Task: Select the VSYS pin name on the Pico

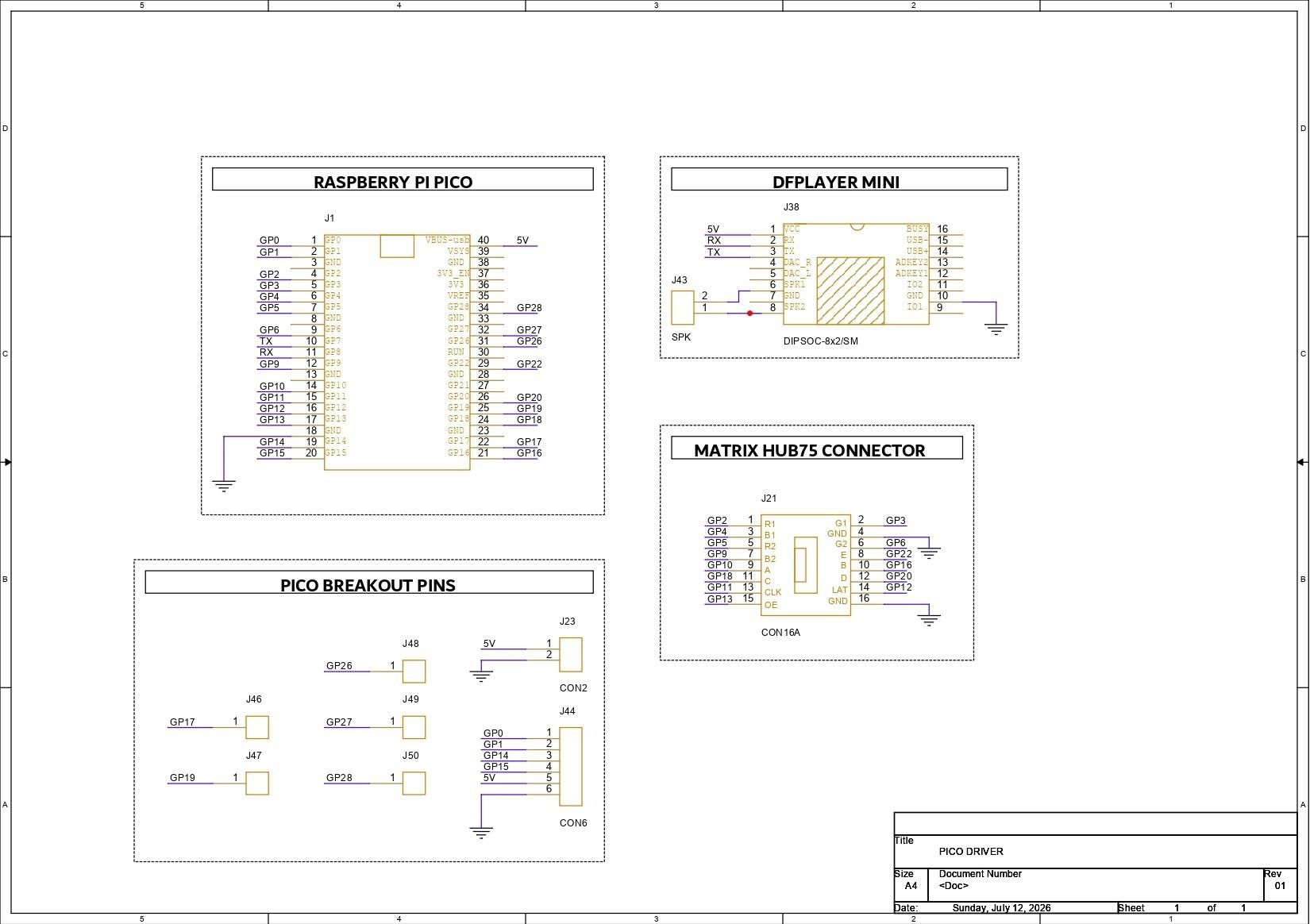Action: 458,251
